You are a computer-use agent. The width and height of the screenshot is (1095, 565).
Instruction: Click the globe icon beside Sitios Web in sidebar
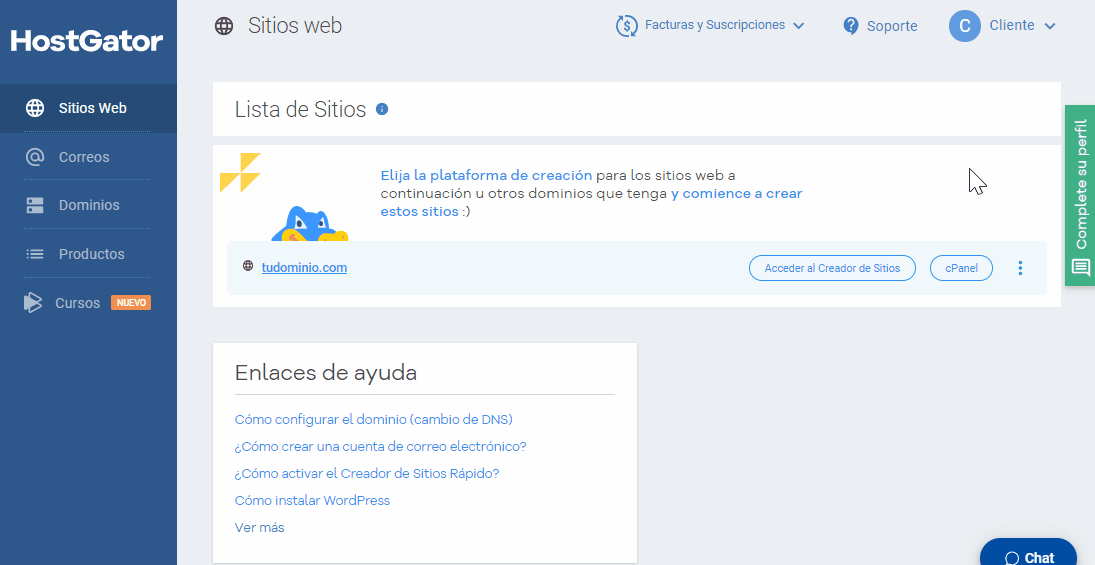(34, 108)
